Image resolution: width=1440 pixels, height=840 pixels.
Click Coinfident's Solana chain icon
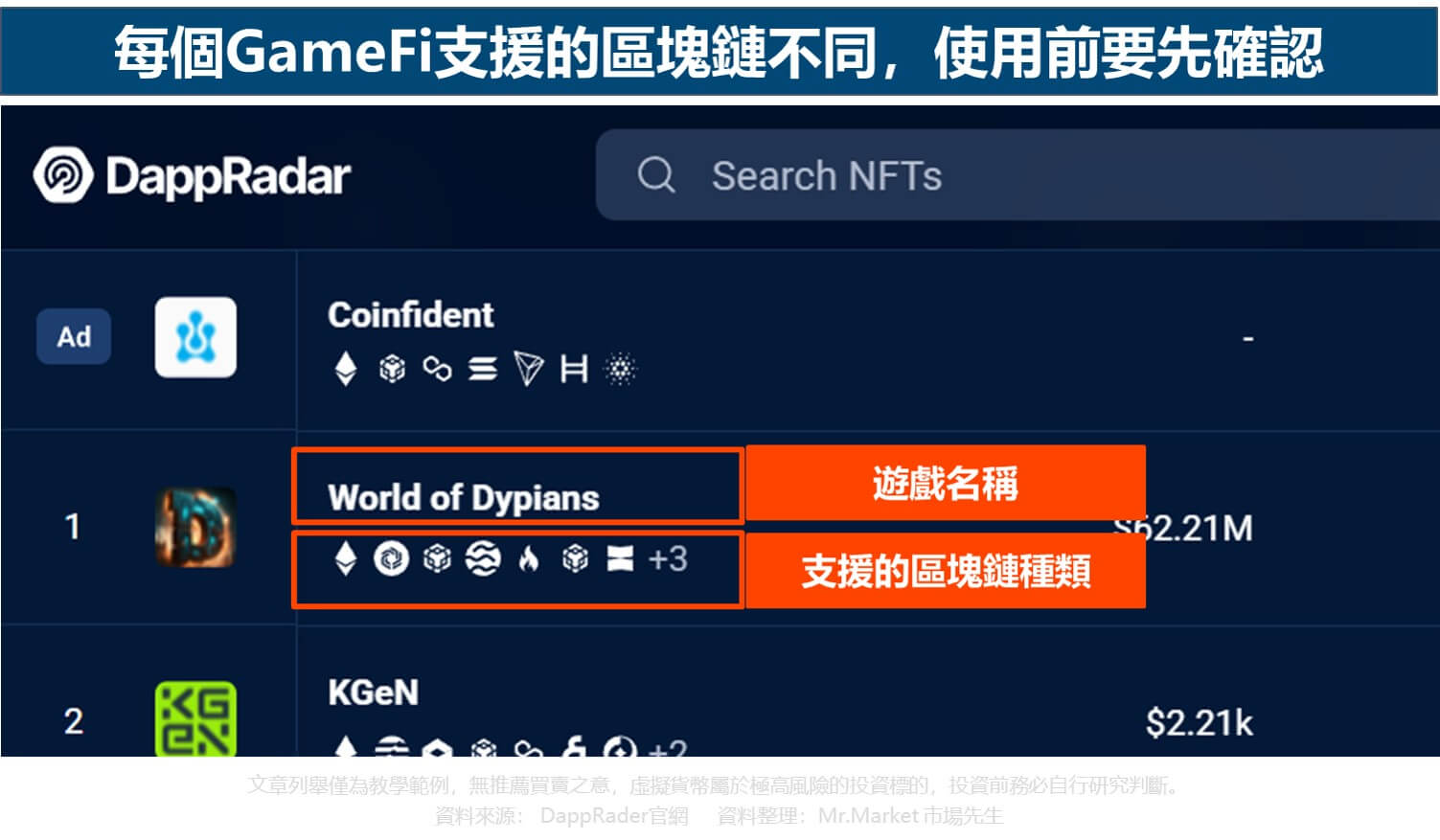[x=483, y=369]
